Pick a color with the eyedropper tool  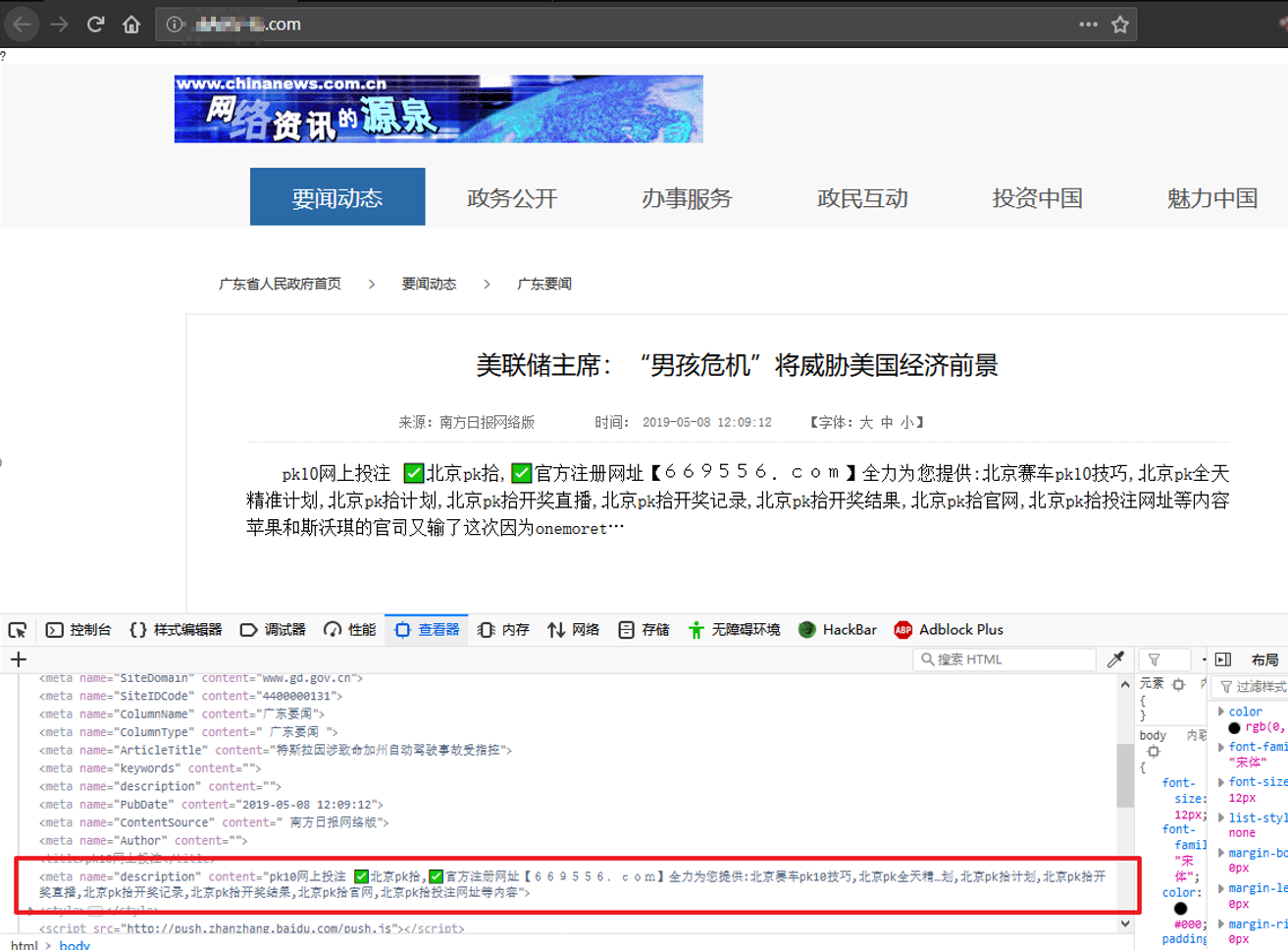(x=1115, y=660)
